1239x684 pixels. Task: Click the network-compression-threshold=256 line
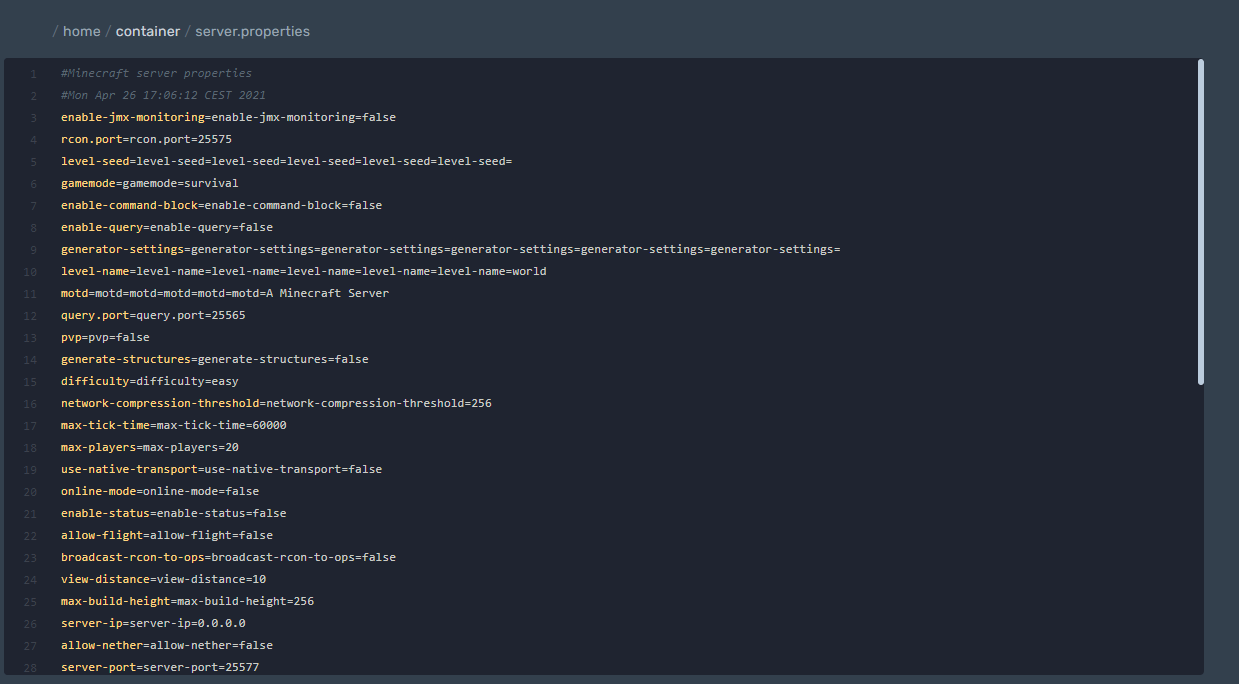tap(276, 403)
